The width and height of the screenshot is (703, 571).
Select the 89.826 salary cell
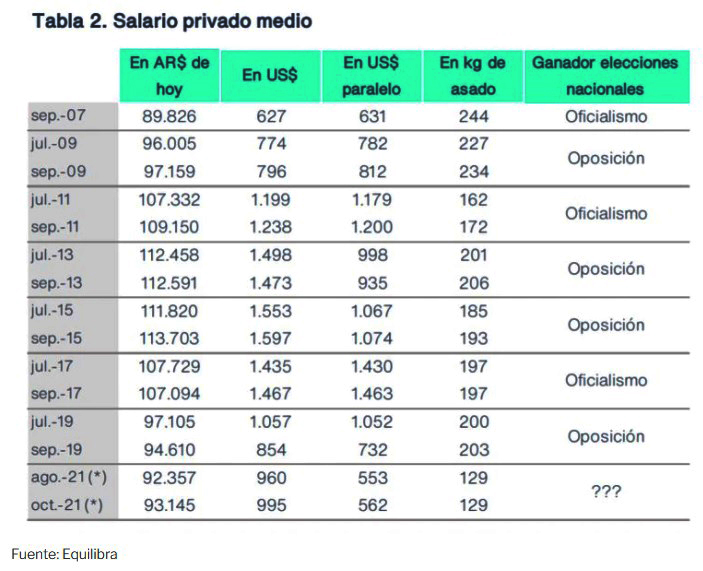tap(166, 117)
